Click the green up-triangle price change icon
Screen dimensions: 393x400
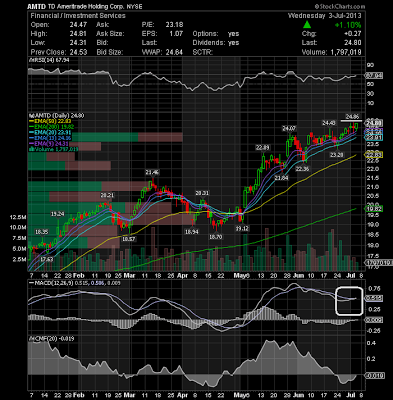pos(307,25)
